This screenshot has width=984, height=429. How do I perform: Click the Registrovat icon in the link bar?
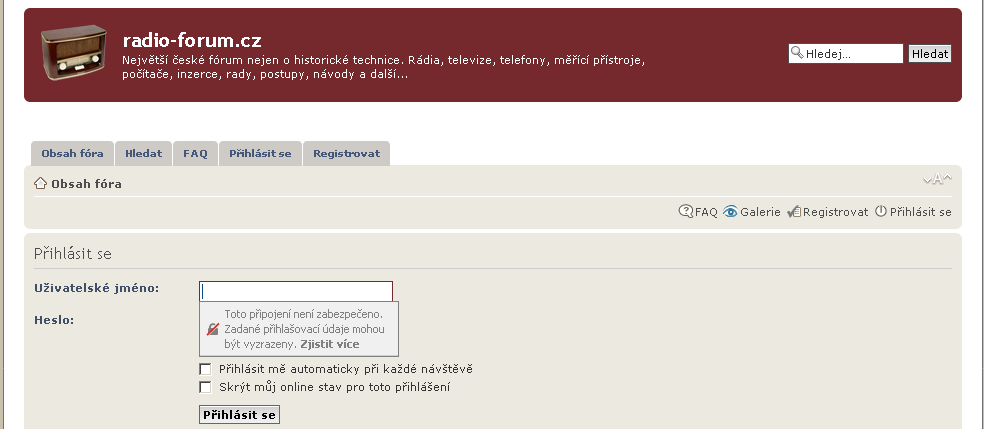coord(794,212)
